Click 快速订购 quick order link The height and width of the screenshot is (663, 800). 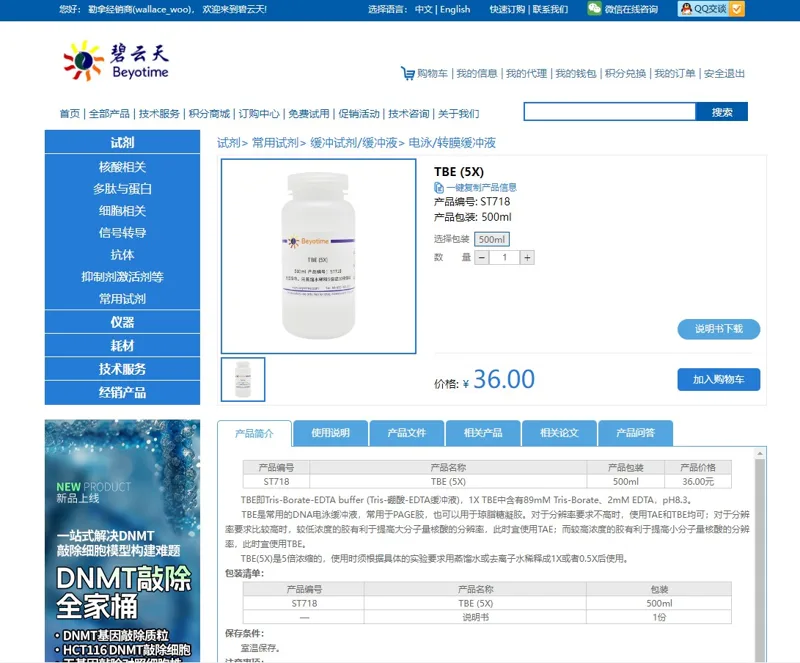click(507, 9)
